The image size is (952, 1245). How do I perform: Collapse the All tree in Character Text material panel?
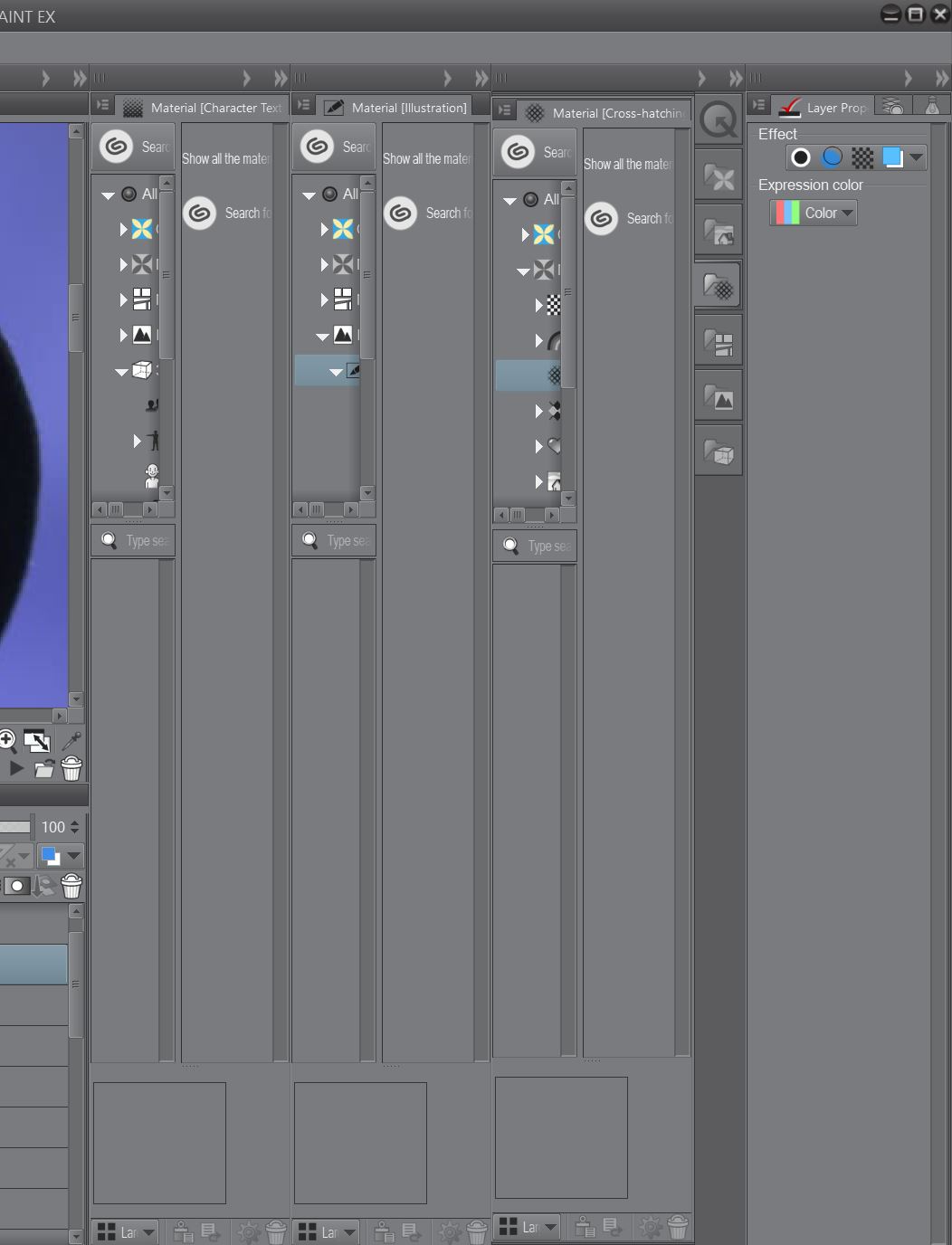pyautogui.click(x=109, y=195)
